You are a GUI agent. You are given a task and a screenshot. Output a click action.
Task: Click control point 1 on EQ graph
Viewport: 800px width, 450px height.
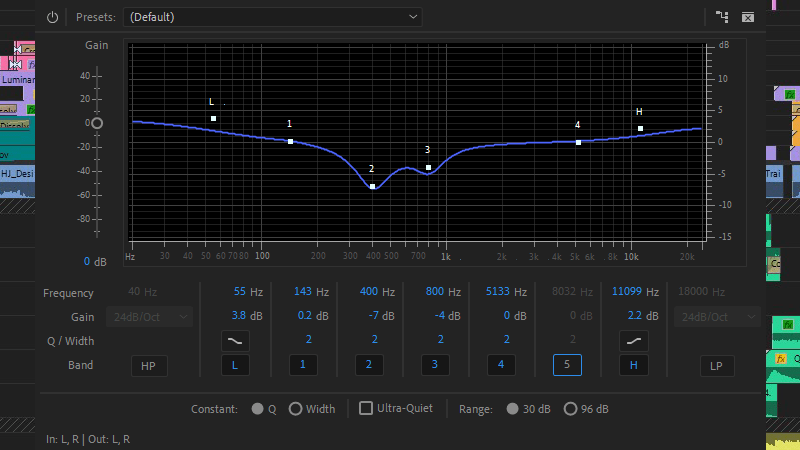click(x=290, y=141)
